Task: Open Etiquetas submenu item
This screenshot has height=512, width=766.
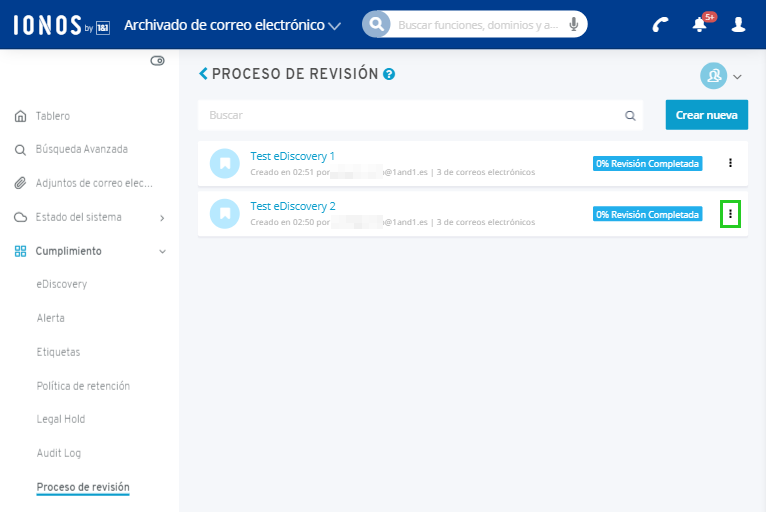Action: pyautogui.click(x=58, y=352)
